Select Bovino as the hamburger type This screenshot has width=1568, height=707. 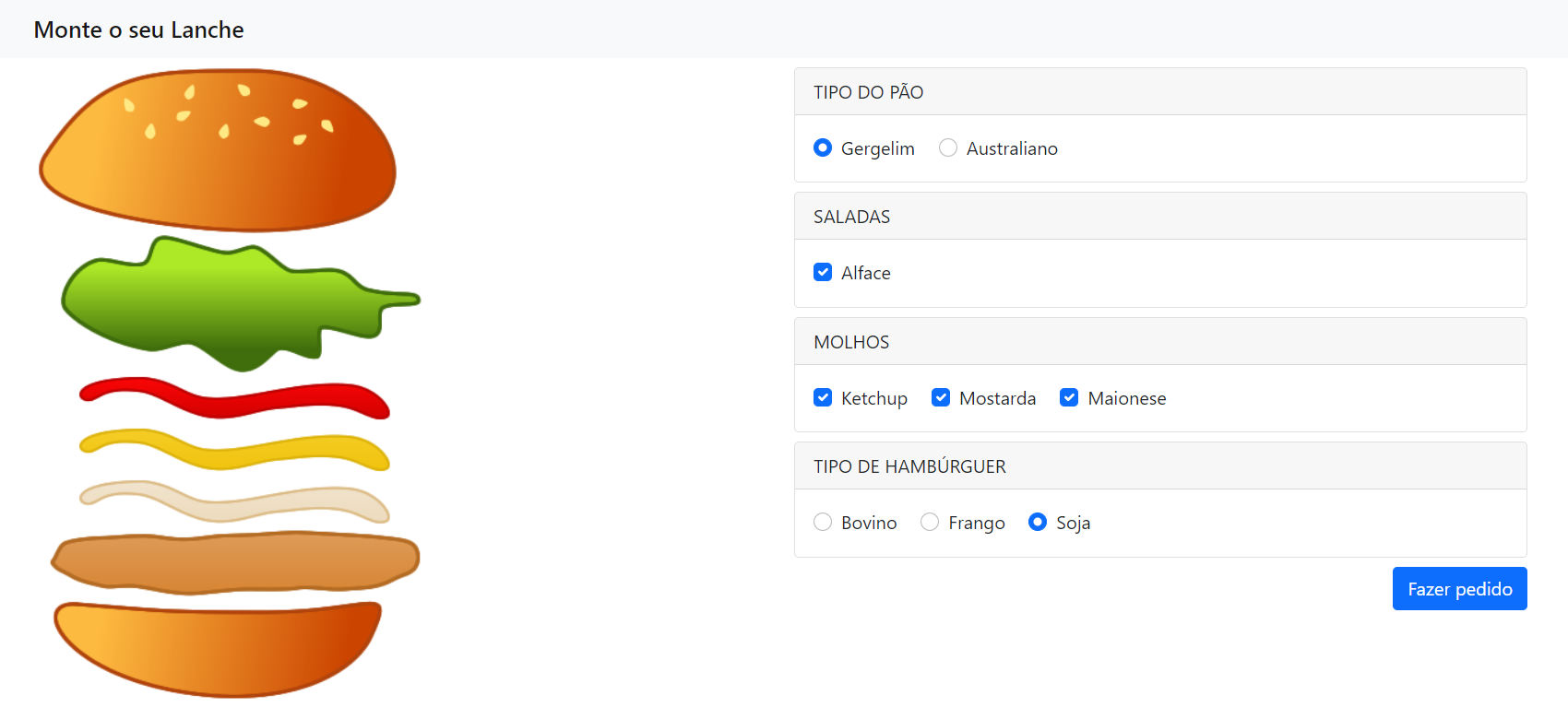tap(823, 523)
